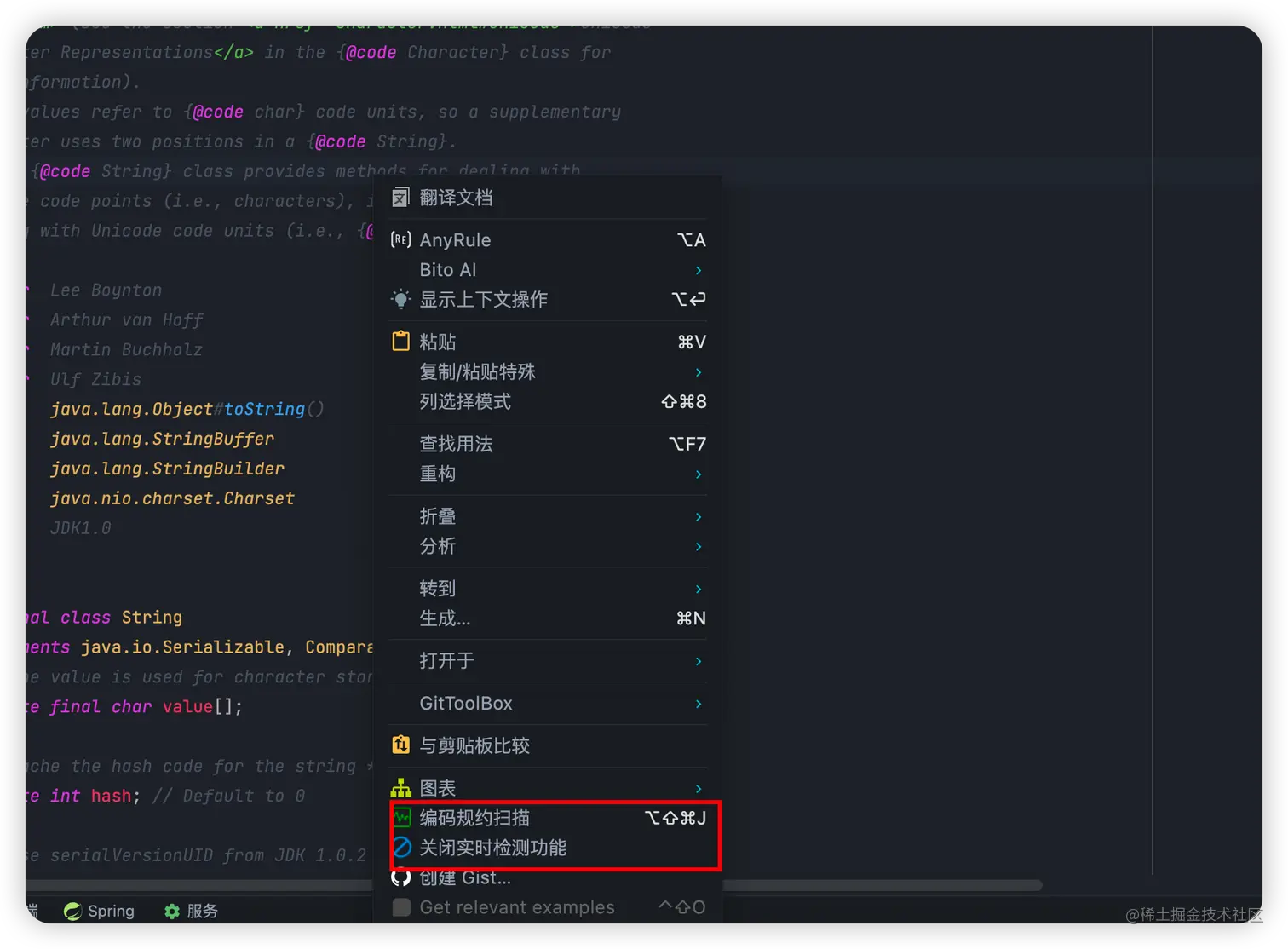
Task: Select 创建 Gist... menu item
Action: tap(548, 877)
